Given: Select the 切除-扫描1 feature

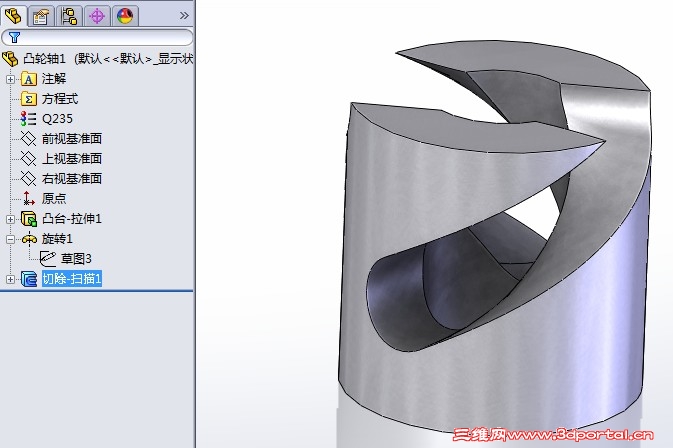Looking at the screenshot, I should (x=72, y=279).
